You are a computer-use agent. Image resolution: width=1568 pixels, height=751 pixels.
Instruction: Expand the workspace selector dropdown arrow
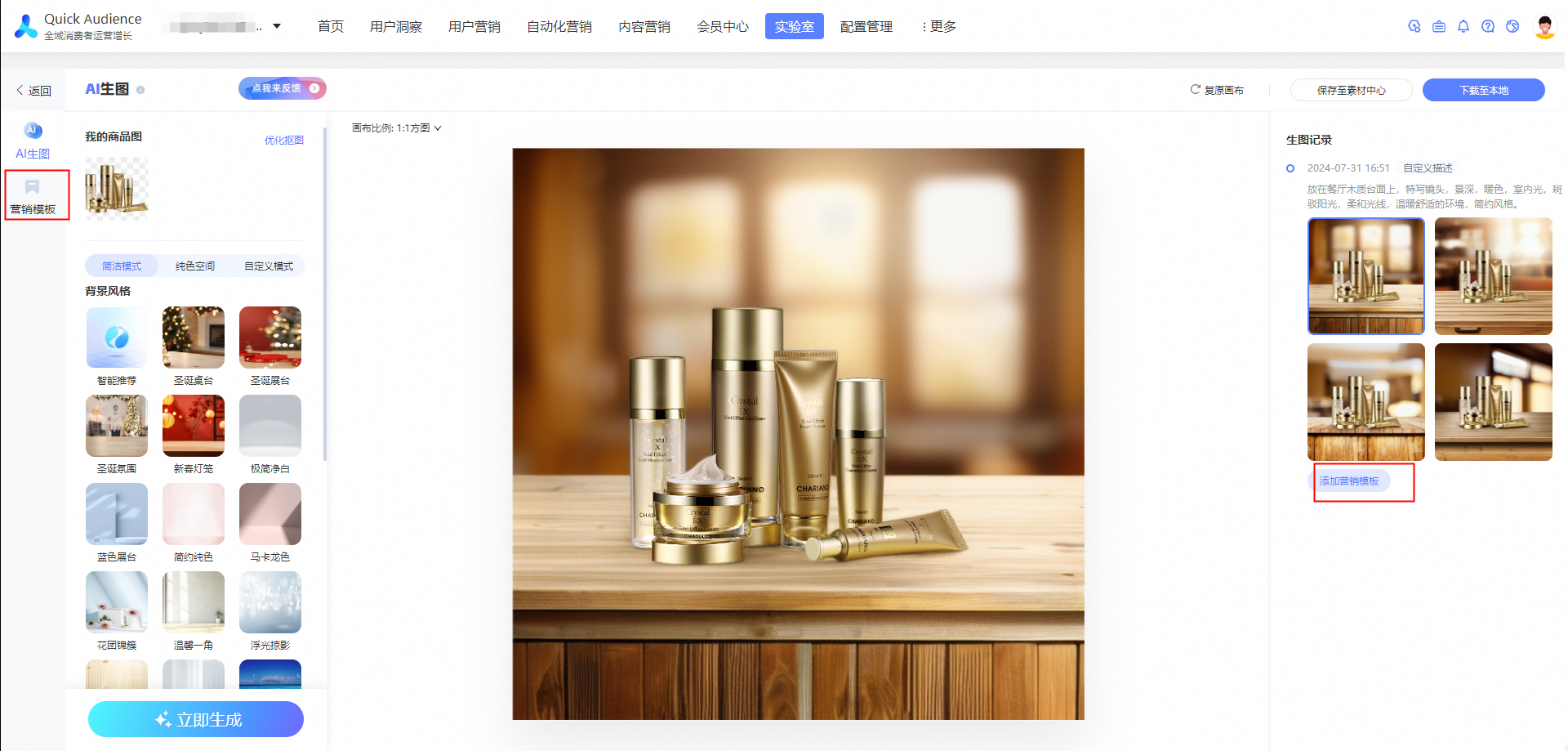277,26
